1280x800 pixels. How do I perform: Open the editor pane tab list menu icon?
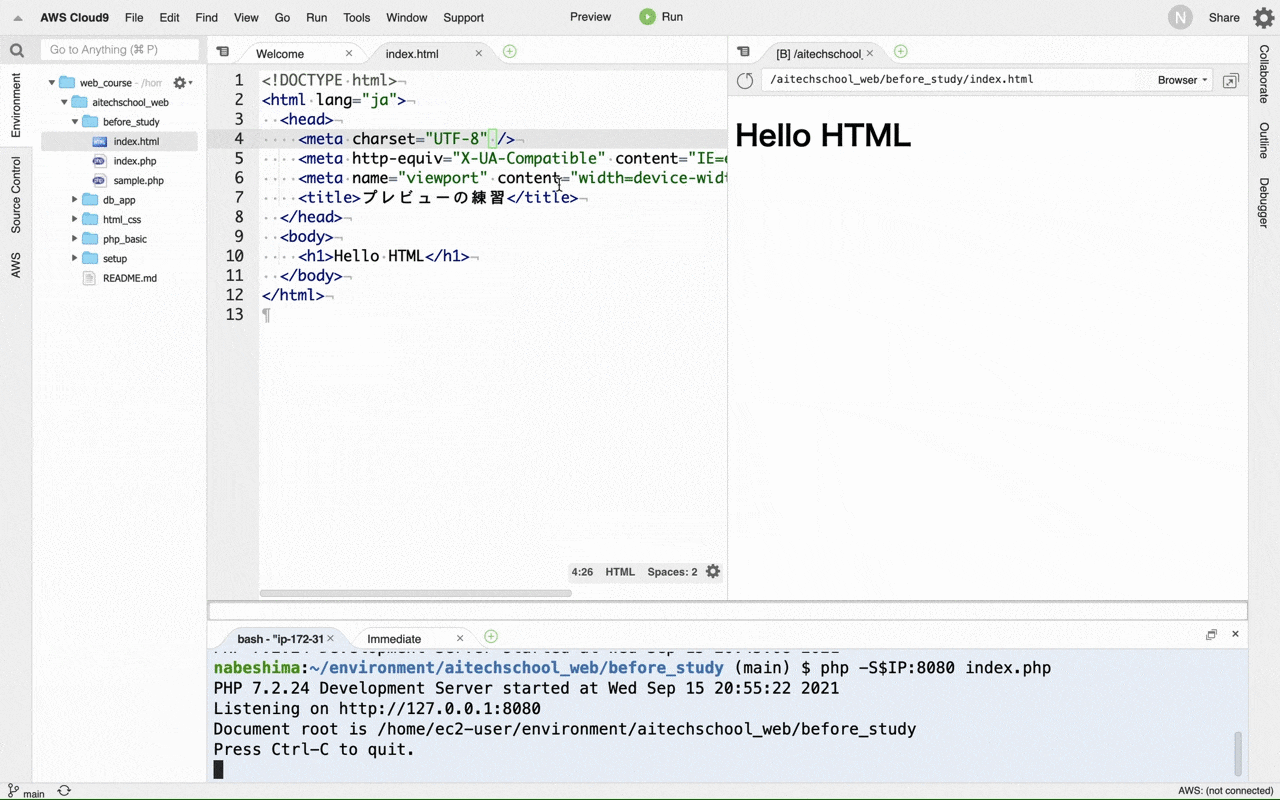click(223, 52)
